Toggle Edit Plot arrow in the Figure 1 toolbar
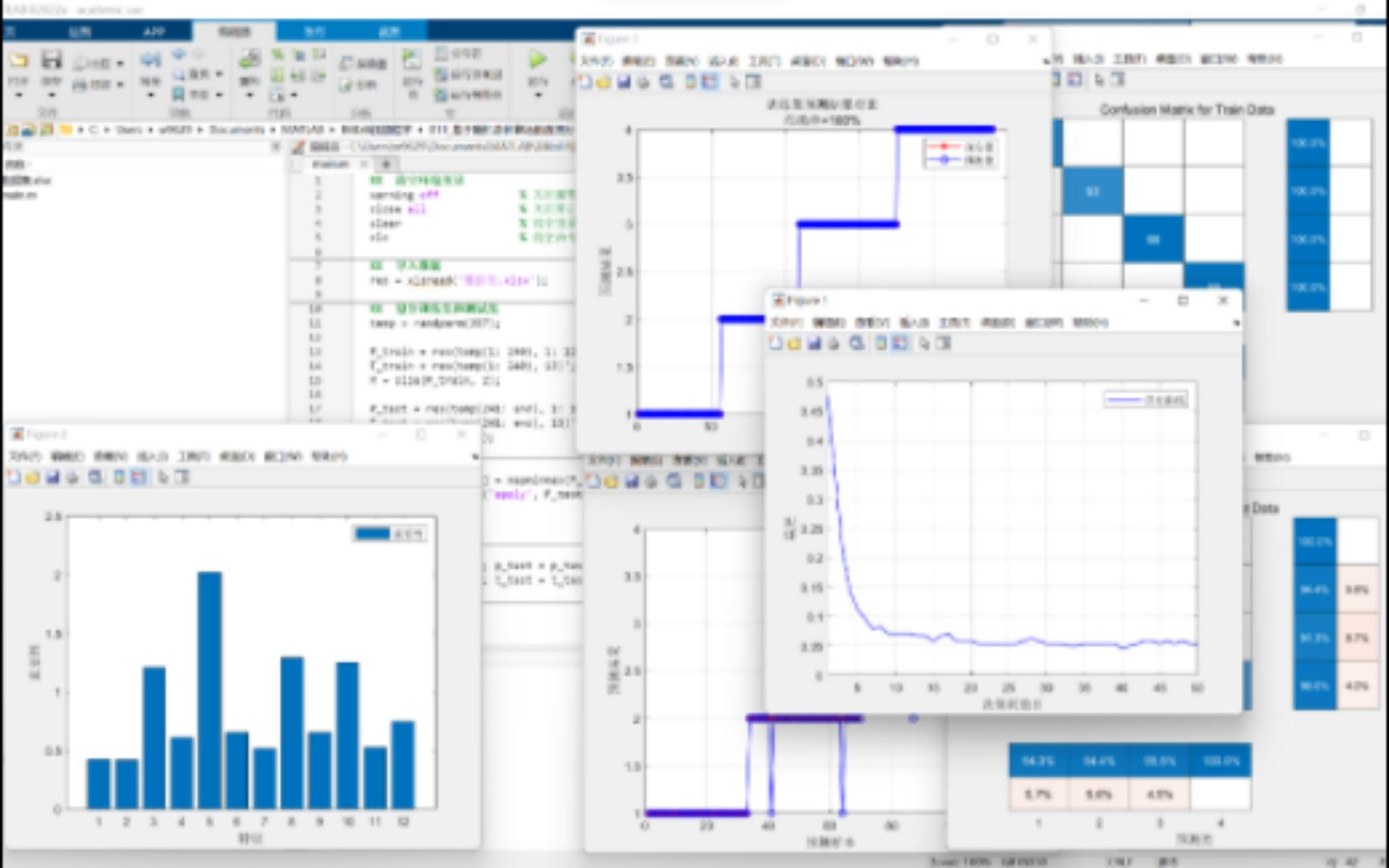1389x868 pixels. 924,343
